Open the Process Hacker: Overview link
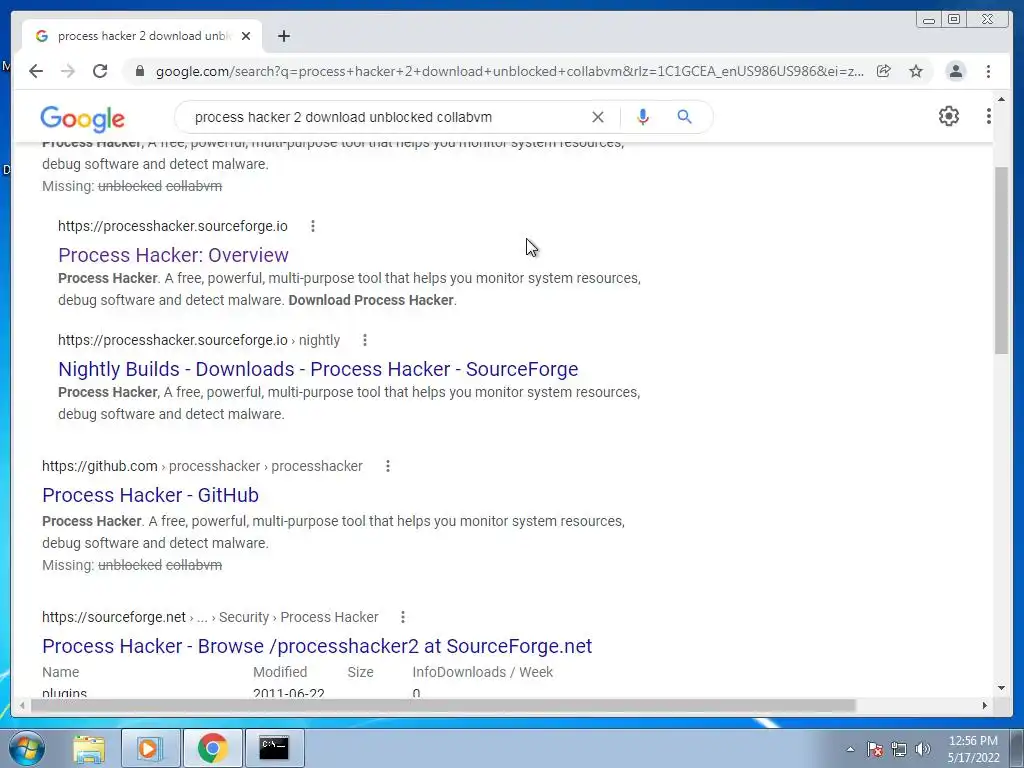The width and height of the screenshot is (1024, 768). click(173, 255)
